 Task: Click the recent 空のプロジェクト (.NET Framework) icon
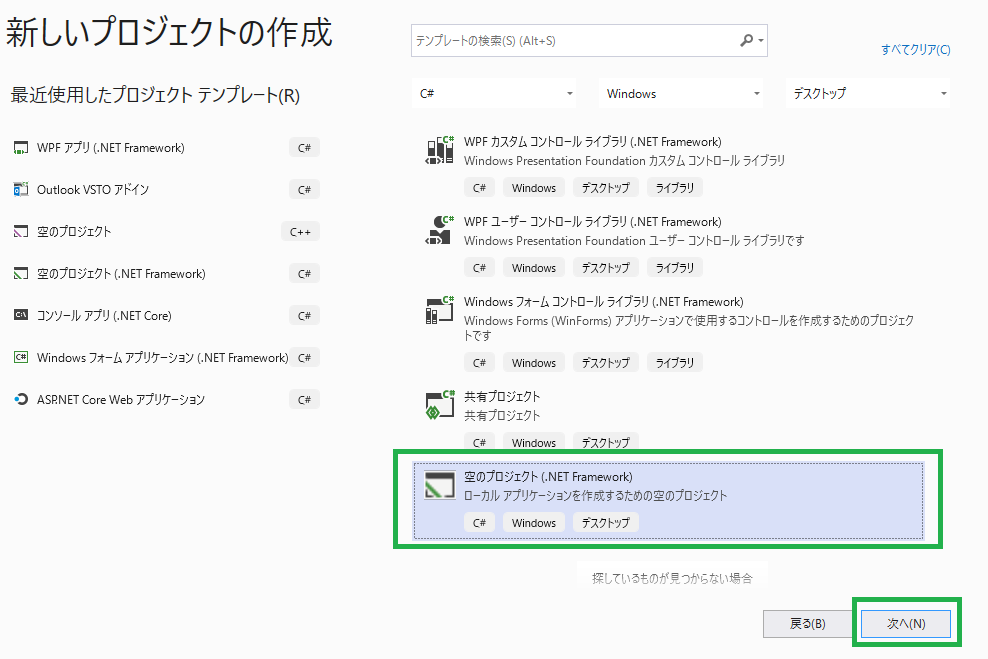[x=21, y=273]
